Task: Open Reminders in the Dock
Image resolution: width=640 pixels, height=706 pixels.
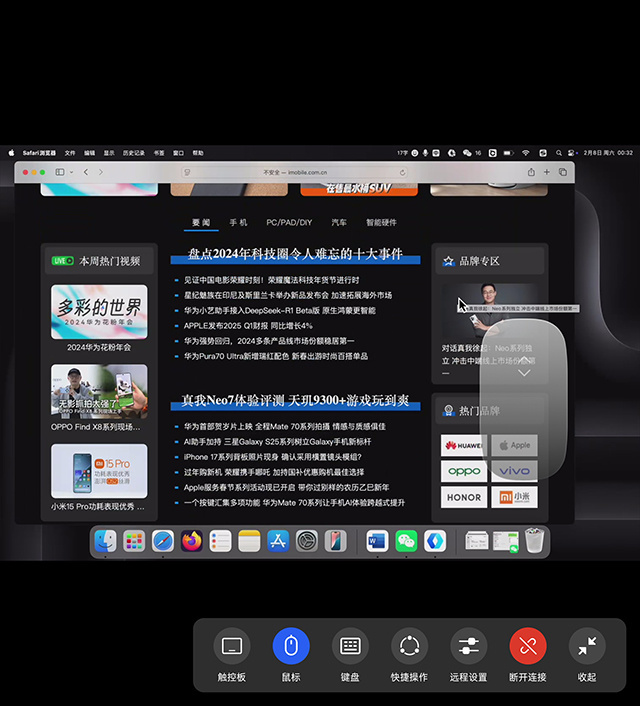Action: [220, 541]
